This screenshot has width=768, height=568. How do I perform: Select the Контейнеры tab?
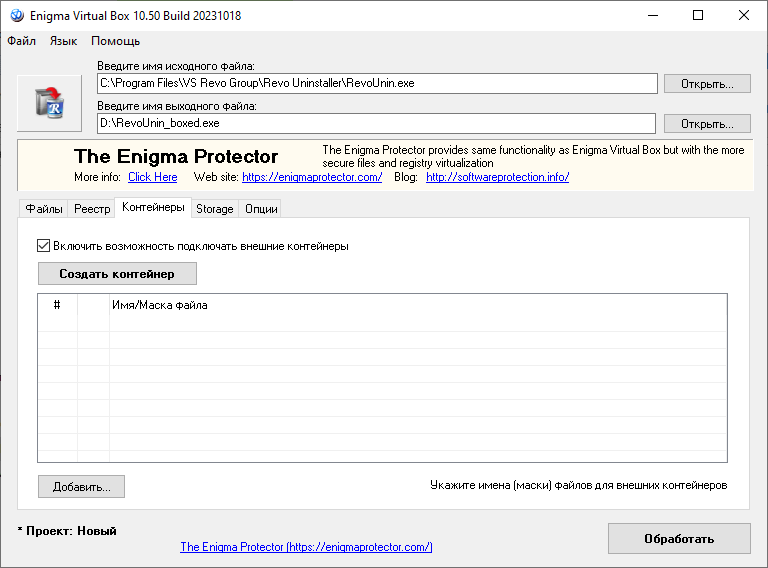(x=153, y=208)
